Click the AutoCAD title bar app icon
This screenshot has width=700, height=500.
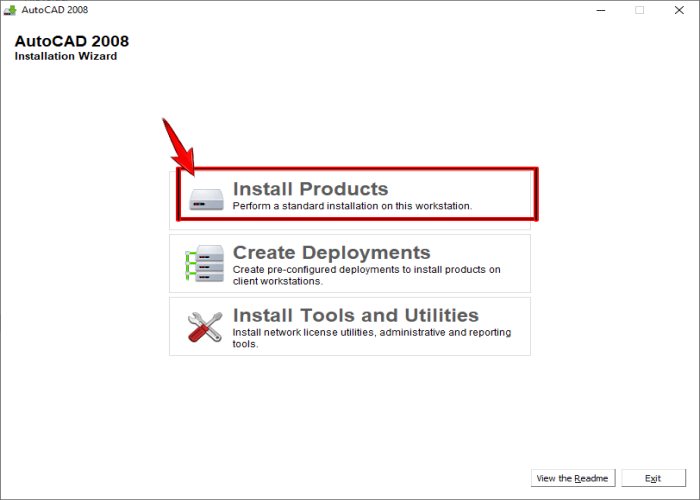click(11, 10)
